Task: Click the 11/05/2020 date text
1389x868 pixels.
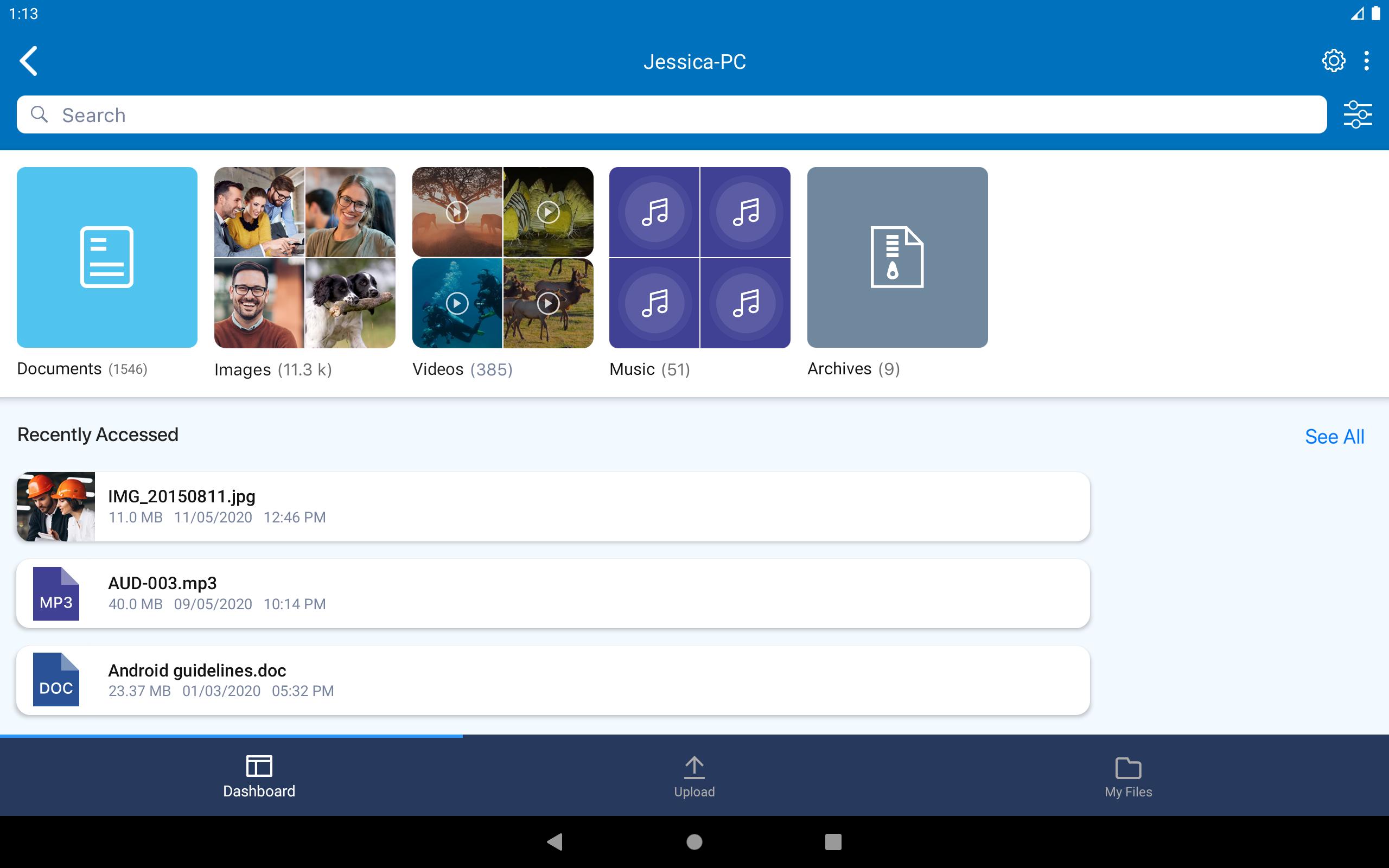Action: point(213,517)
